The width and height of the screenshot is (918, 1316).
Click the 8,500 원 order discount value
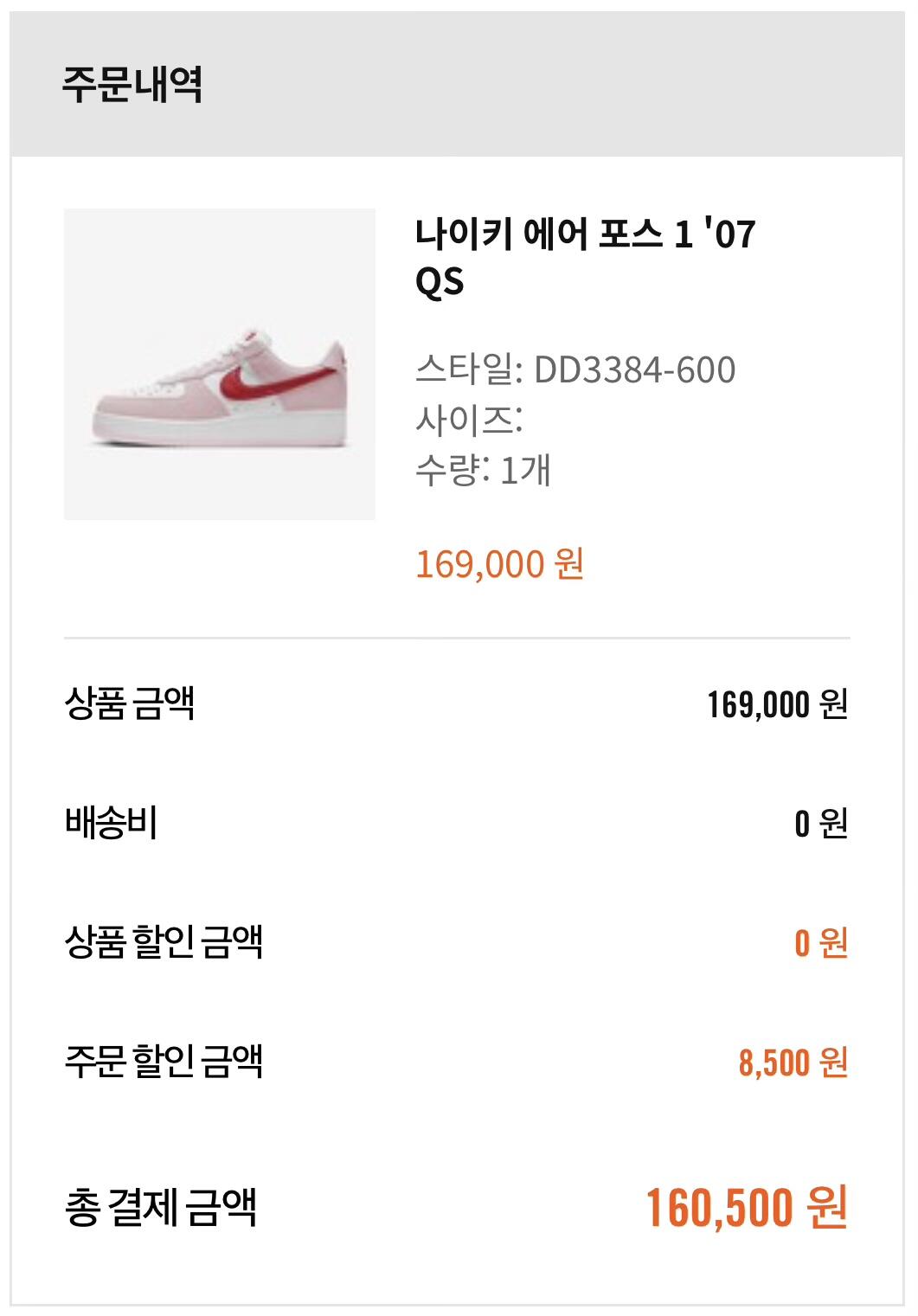pyautogui.click(x=793, y=1062)
